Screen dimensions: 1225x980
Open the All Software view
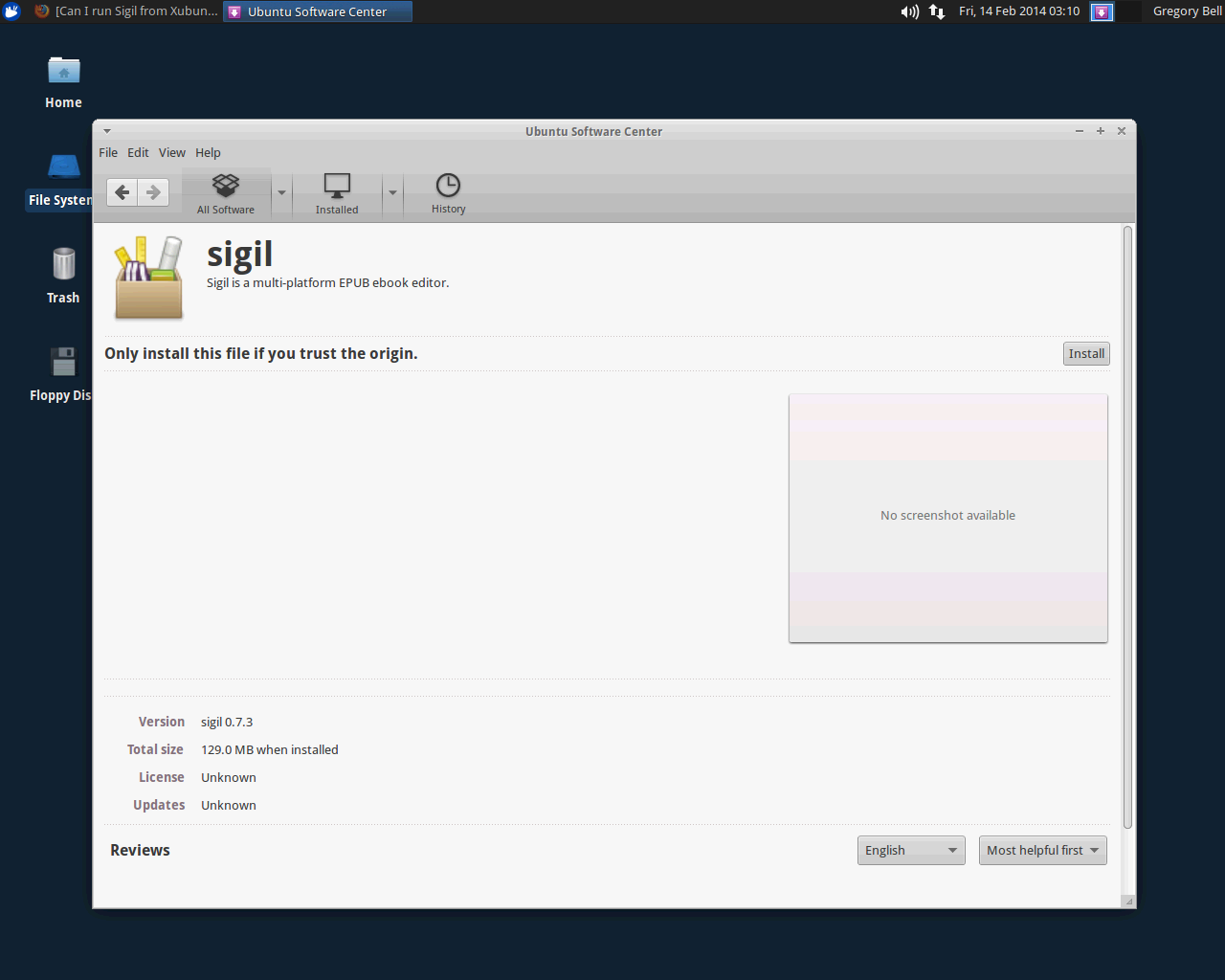(x=226, y=193)
